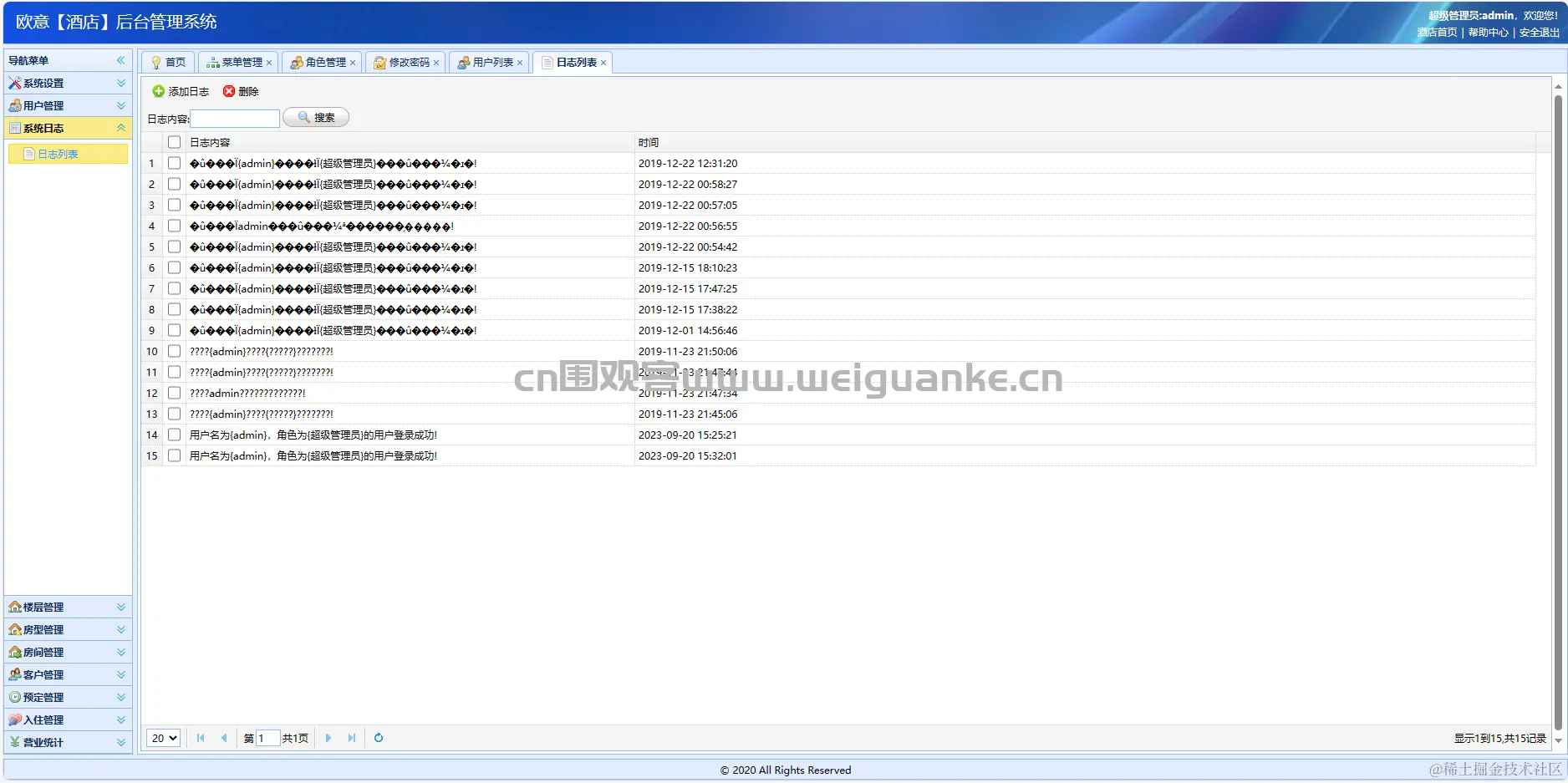Click the 客户管理 people icon
Screen dimensions: 1568x783
point(15,674)
